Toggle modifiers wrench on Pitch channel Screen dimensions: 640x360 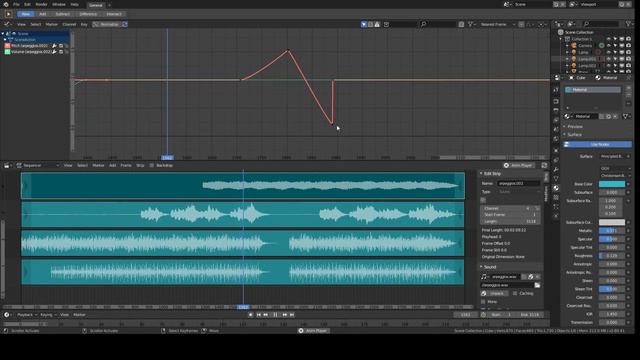[54, 46]
